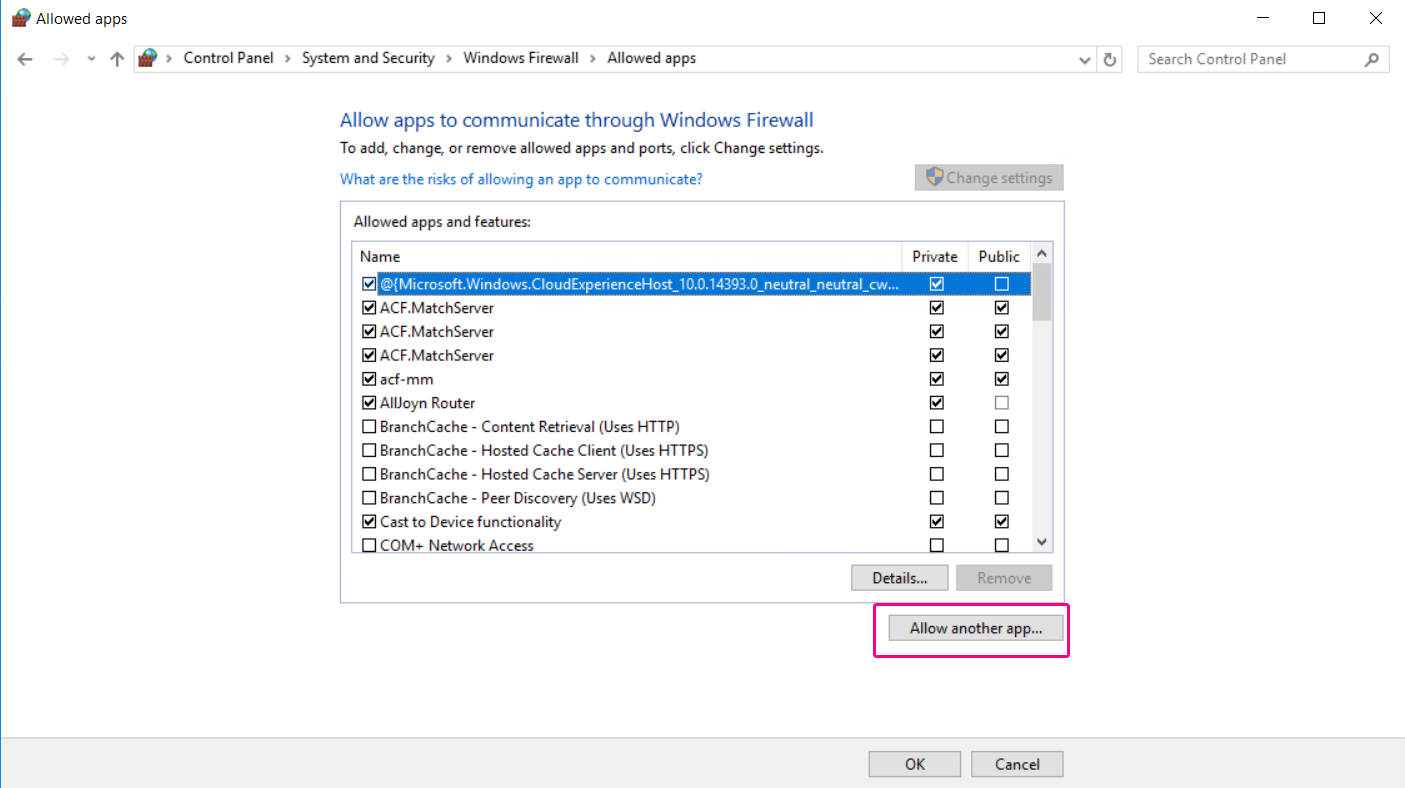
Task: Click the forward navigation arrow
Action: click(x=62, y=59)
